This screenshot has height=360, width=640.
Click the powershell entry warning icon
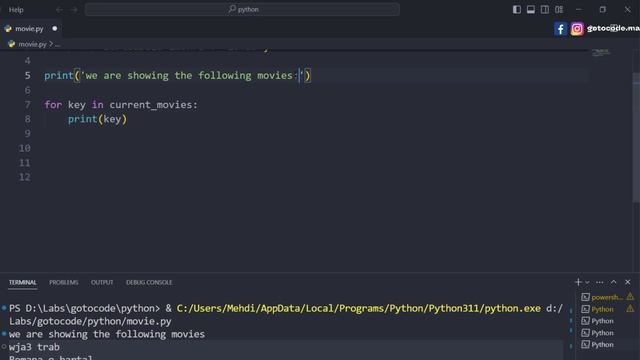[x=630, y=297]
